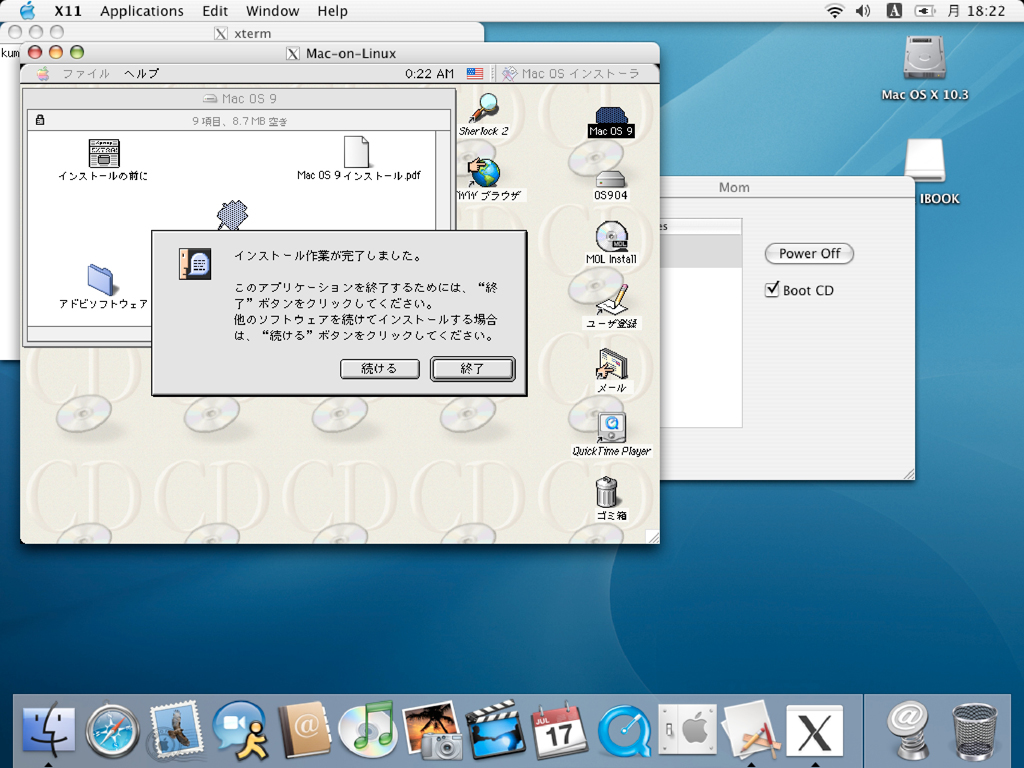Click the battery status icon in the menu bar
This screenshot has width=1024, height=768.
924,10
